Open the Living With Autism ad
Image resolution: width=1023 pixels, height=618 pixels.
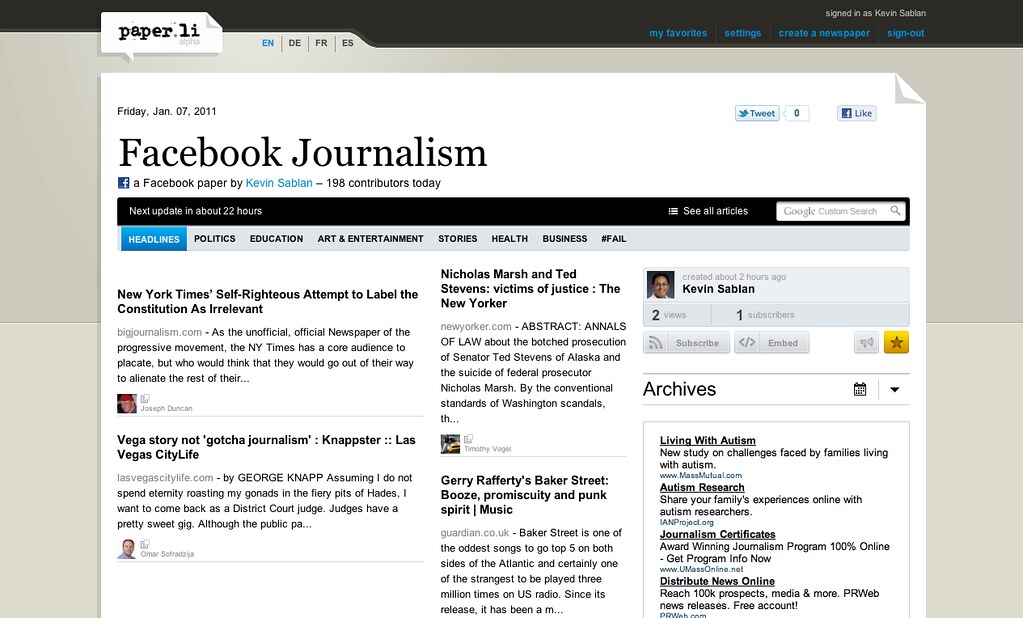tap(708, 440)
